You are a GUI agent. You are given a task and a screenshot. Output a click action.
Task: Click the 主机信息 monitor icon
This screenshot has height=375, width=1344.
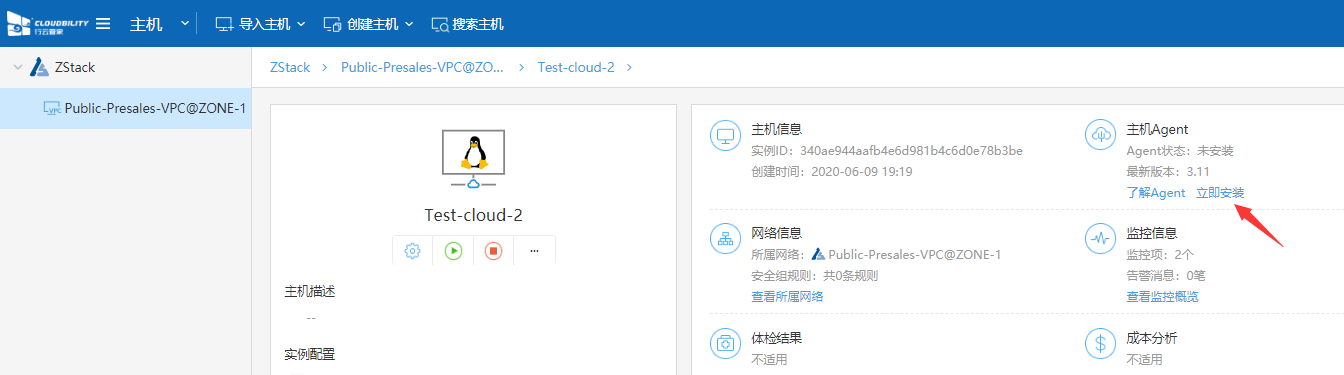(725, 136)
